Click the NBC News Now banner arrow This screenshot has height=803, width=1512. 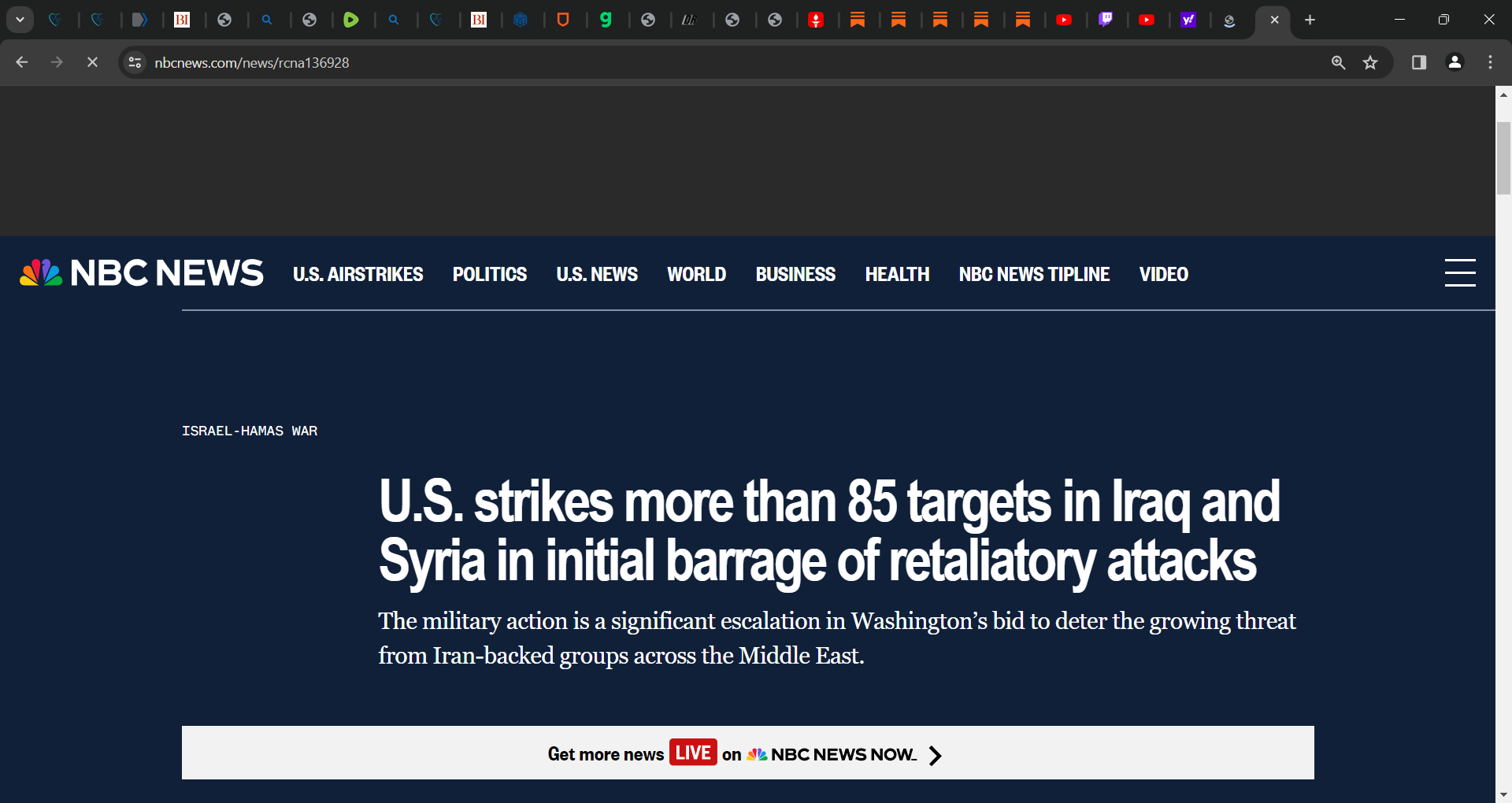click(x=935, y=755)
